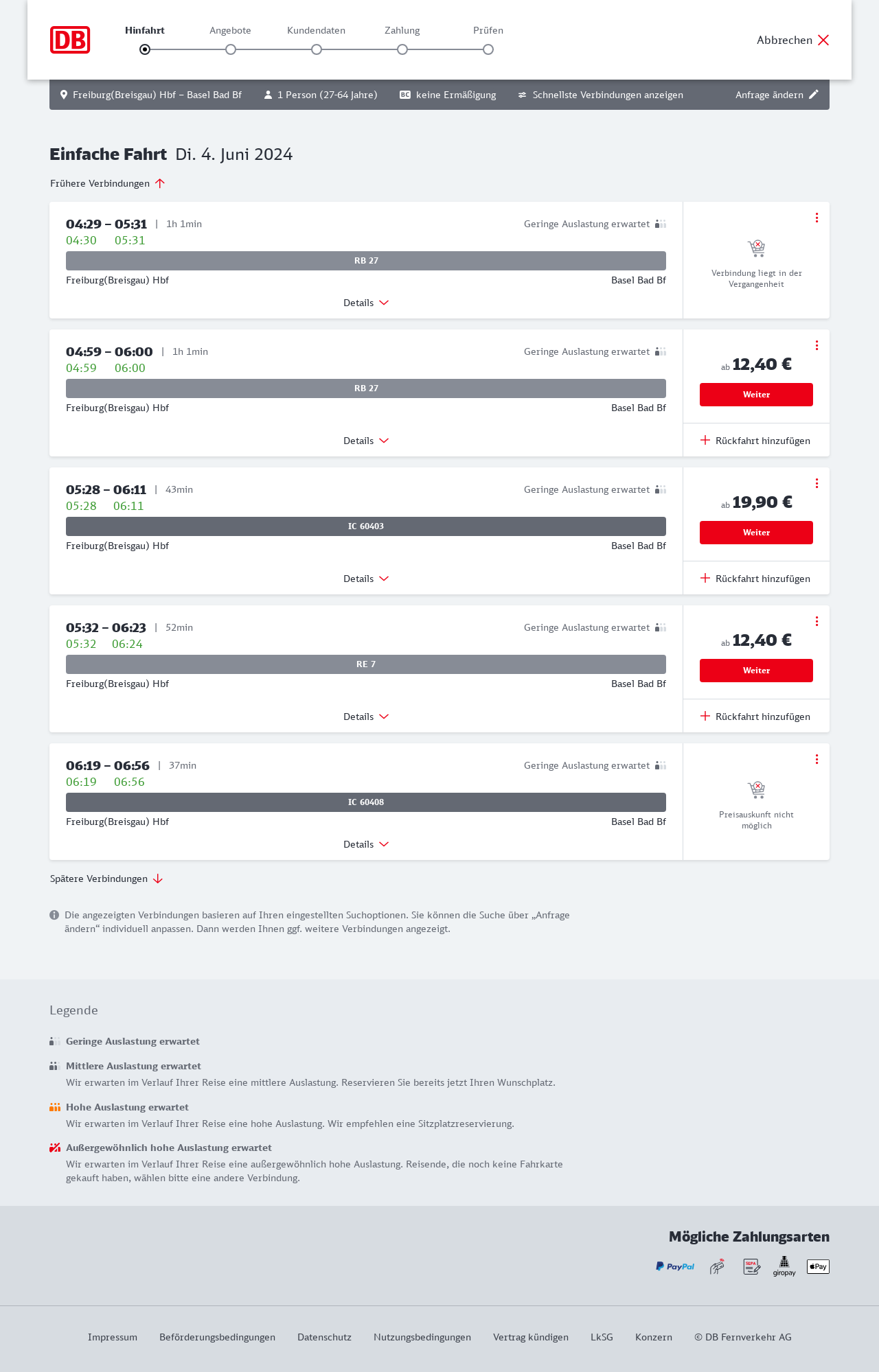Viewport: 879px width, 1372px height.
Task: Expand Details for the 04:29 RB 27 connection
Action: pyautogui.click(x=366, y=303)
